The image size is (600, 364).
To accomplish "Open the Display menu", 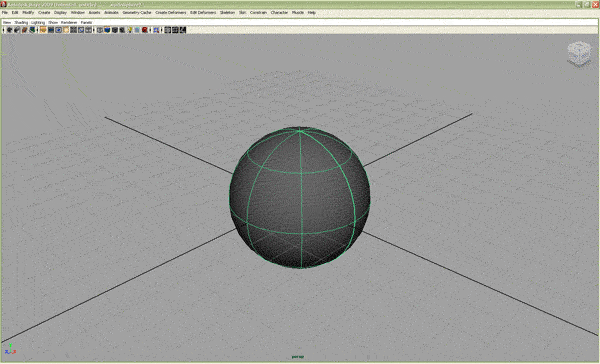I will 60,13.
